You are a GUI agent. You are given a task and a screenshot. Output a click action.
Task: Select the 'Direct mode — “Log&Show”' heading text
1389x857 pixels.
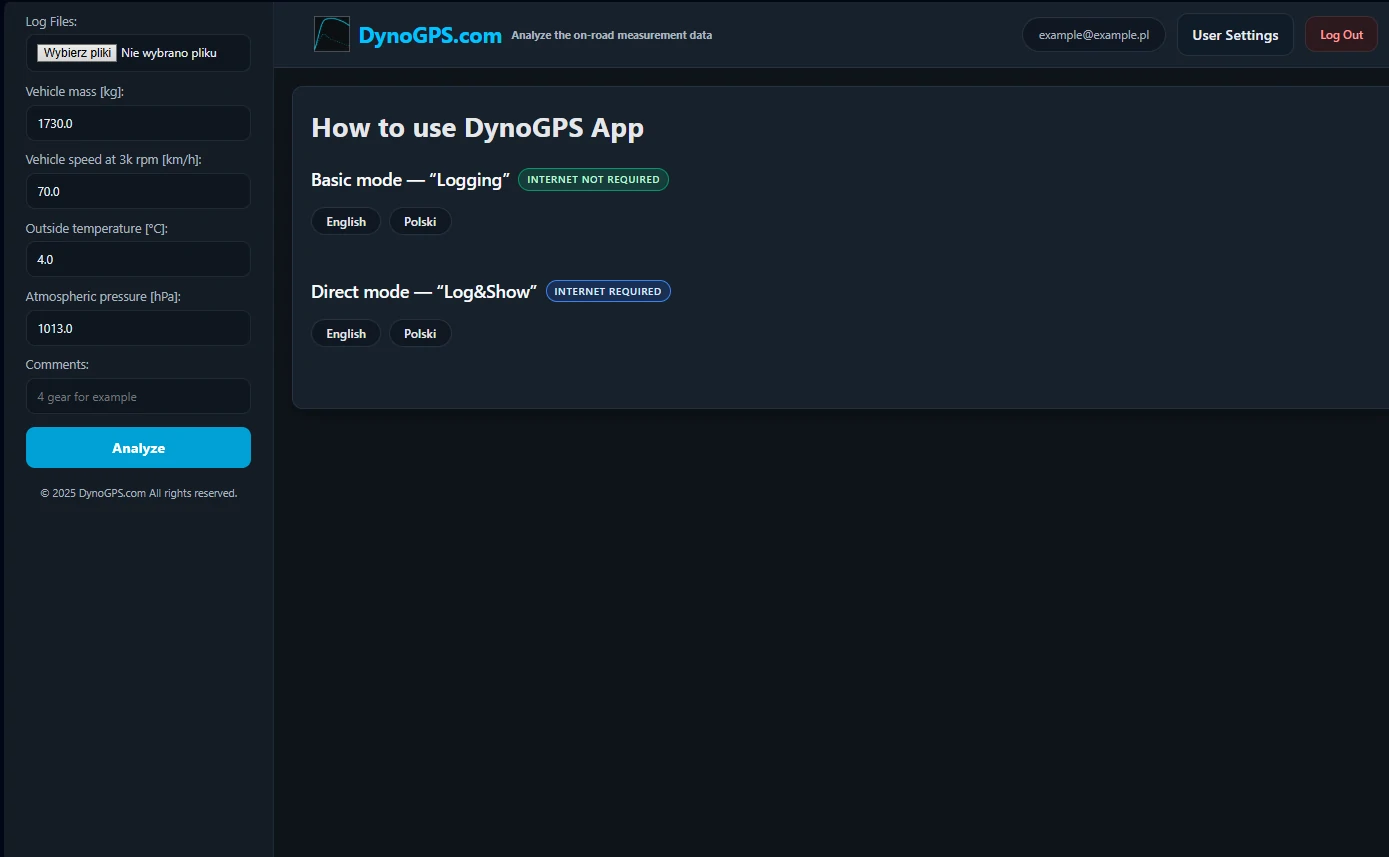[x=424, y=291]
